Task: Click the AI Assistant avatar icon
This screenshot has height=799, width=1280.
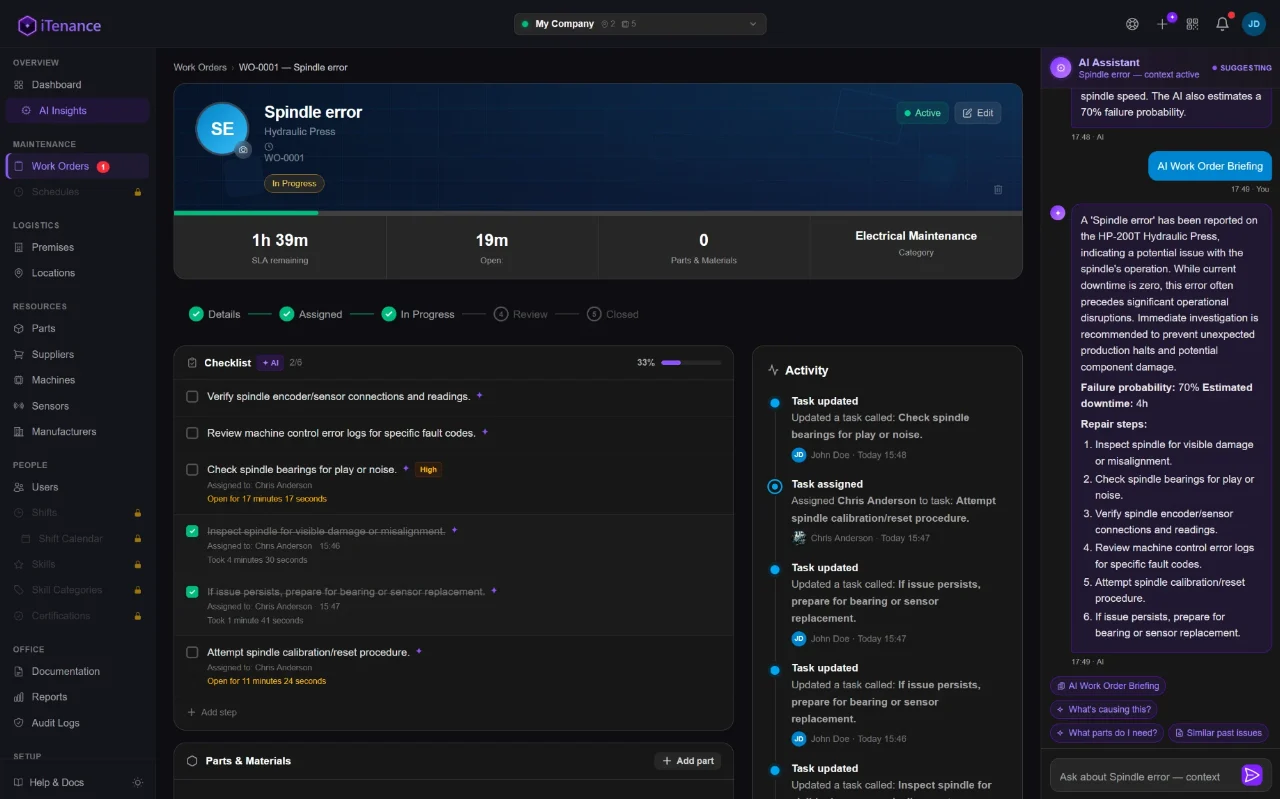Action: pyautogui.click(x=1060, y=67)
